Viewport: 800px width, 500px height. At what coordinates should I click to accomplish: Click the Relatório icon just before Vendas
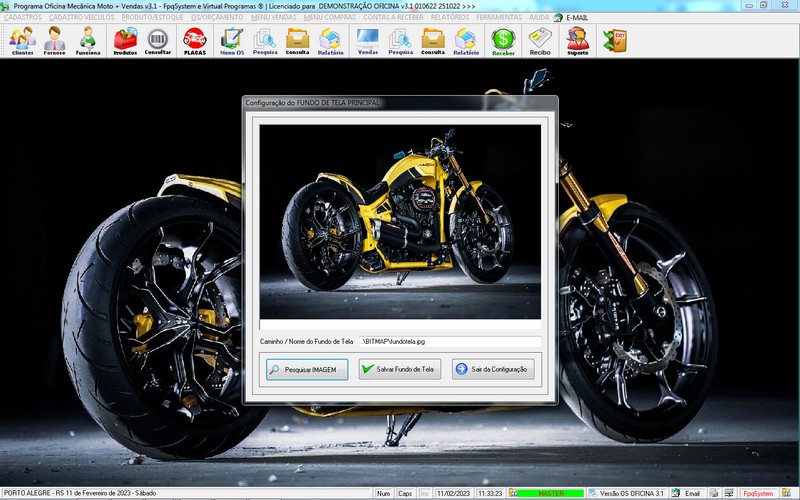(330, 41)
